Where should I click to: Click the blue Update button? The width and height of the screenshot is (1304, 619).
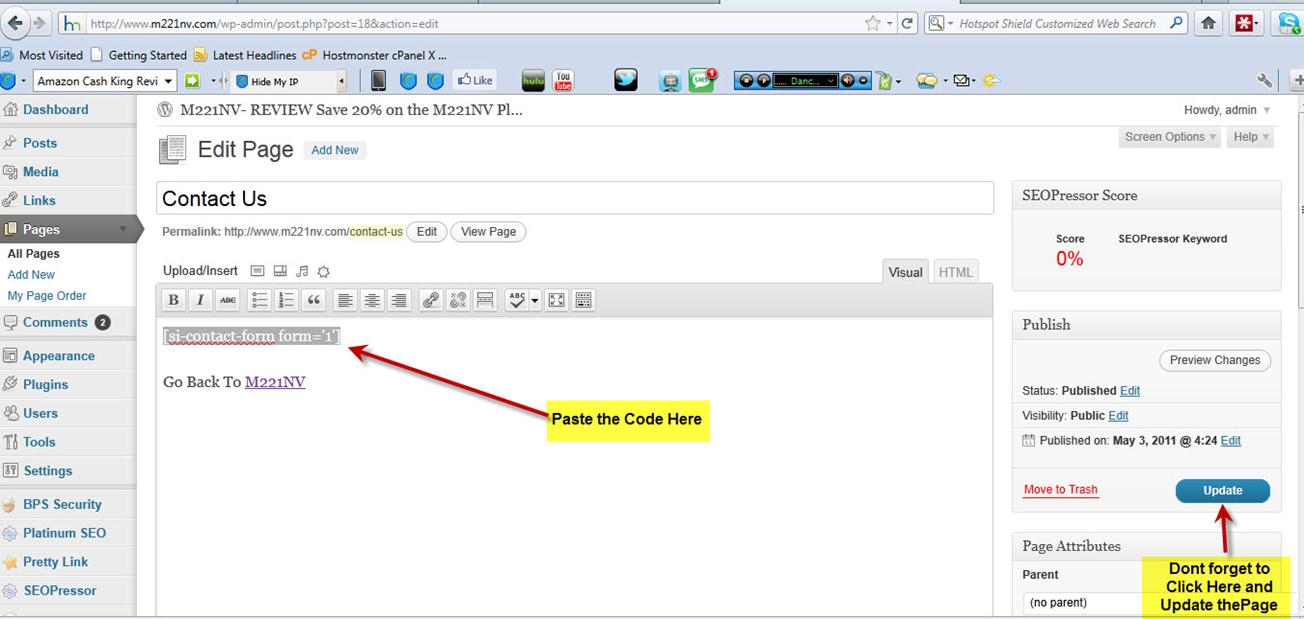1222,491
